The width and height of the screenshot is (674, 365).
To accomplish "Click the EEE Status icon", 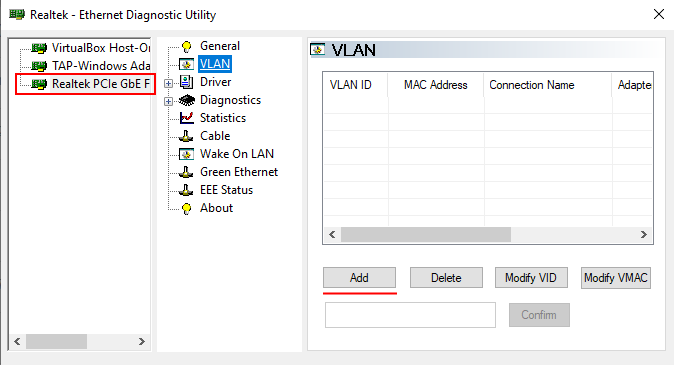I will tap(186, 190).
